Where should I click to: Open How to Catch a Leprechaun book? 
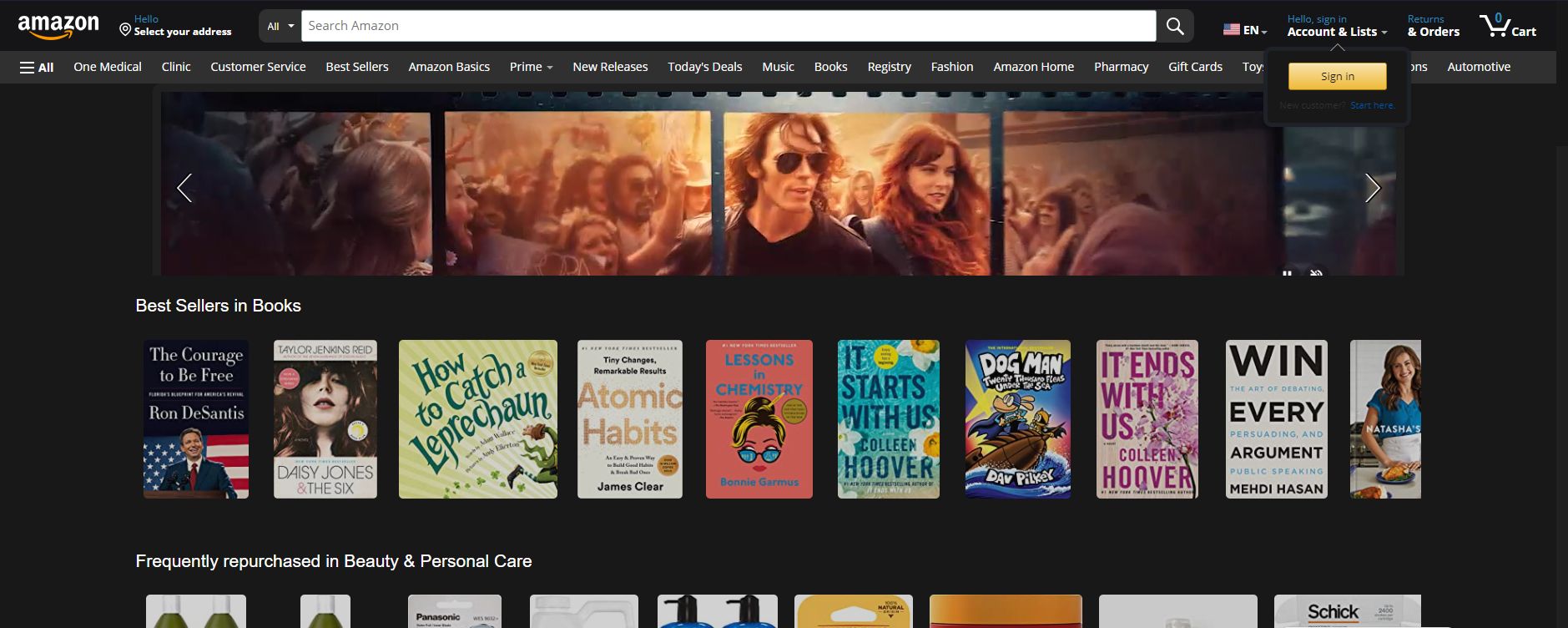(x=478, y=419)
